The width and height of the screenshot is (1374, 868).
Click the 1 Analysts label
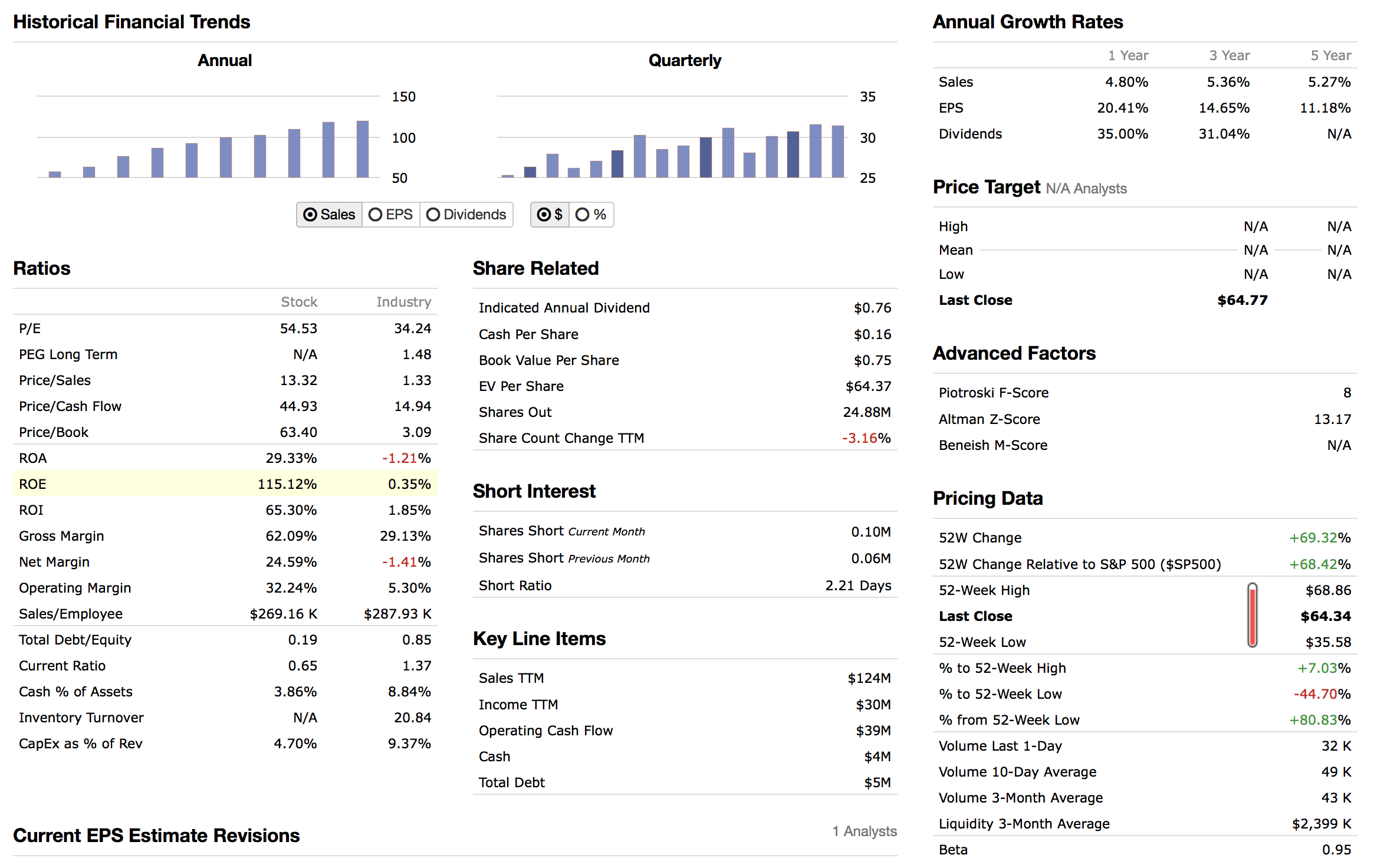pos(864,831)
